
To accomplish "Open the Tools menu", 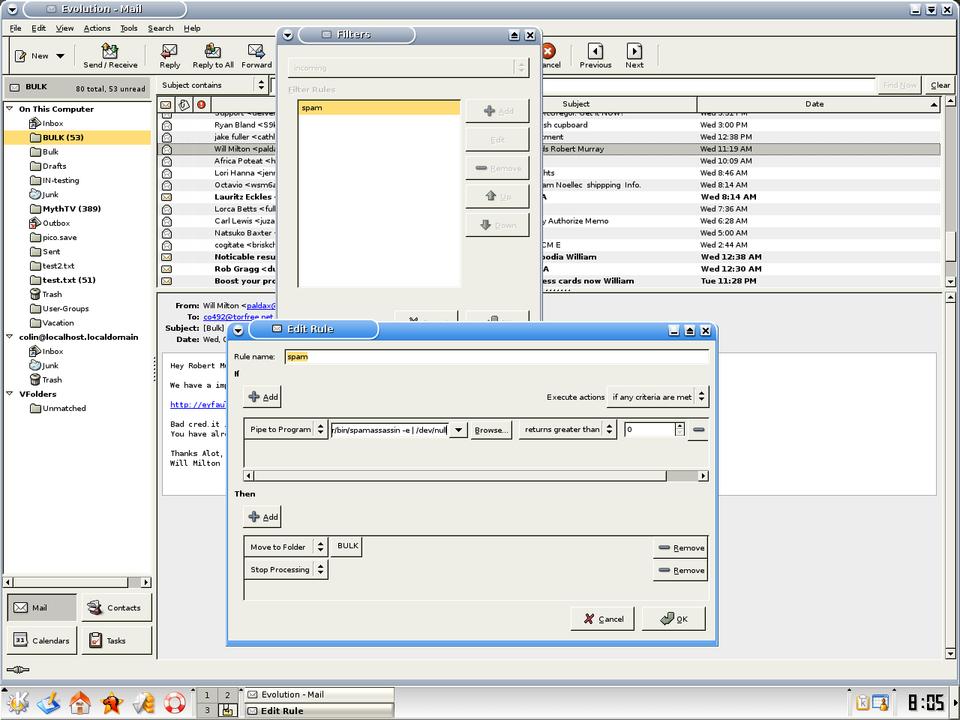I will [129, 28].
